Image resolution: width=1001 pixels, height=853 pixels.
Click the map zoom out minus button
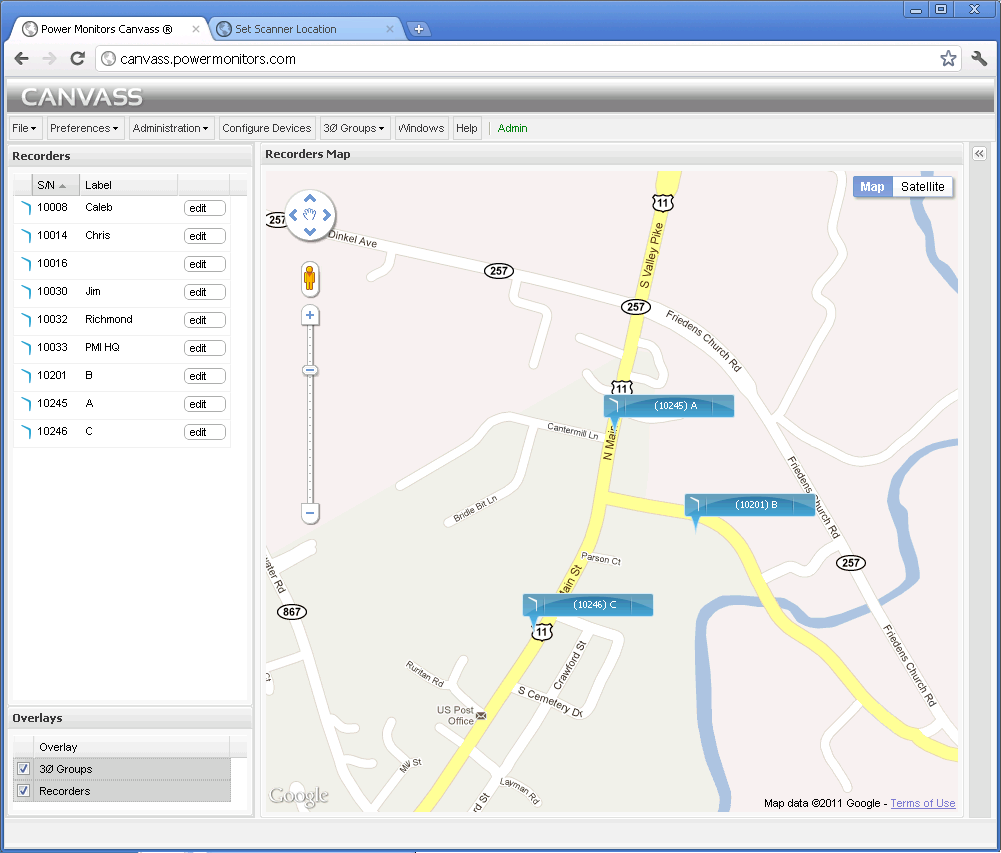point(310,513)
